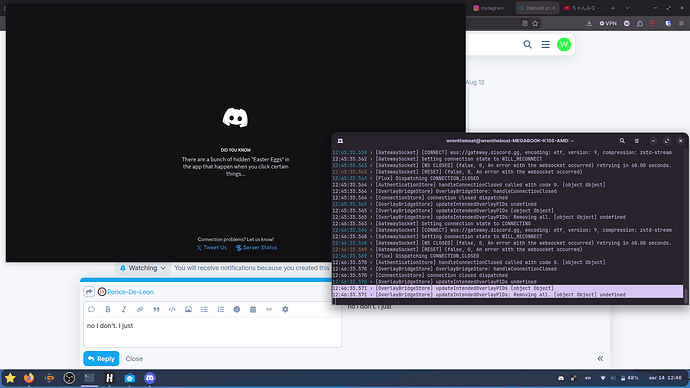Click the new terminal tab icon
Screen dimensions: 690x388
[x=340, y=141]
